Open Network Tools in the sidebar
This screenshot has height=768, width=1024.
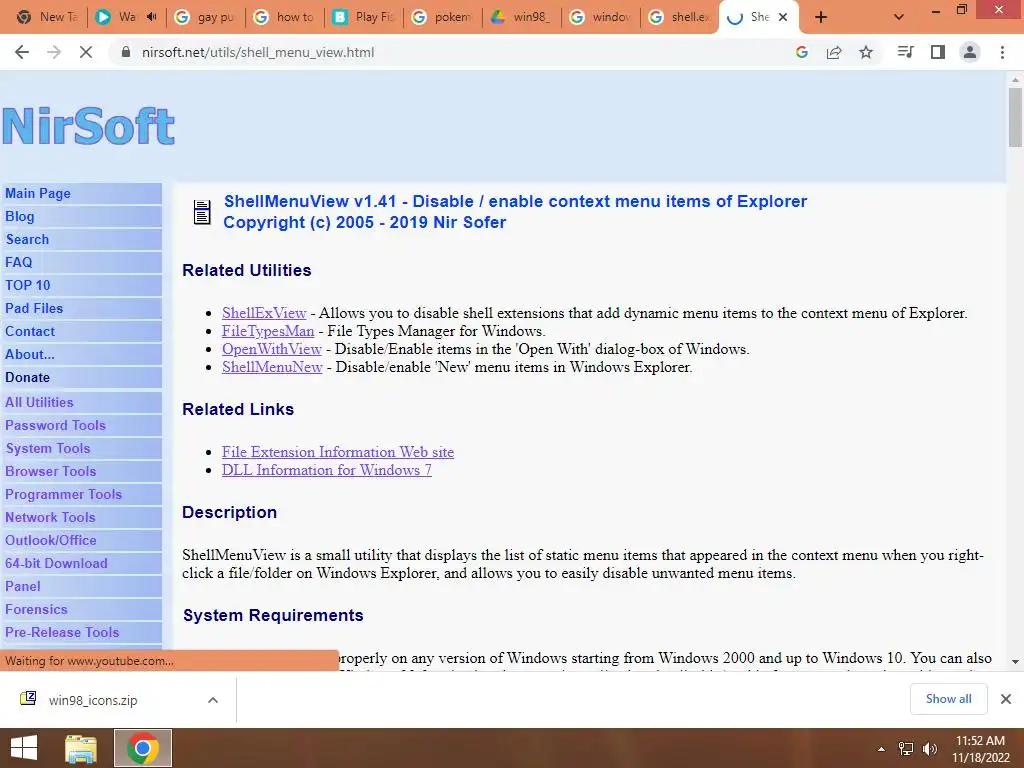[x=81, y=517]
